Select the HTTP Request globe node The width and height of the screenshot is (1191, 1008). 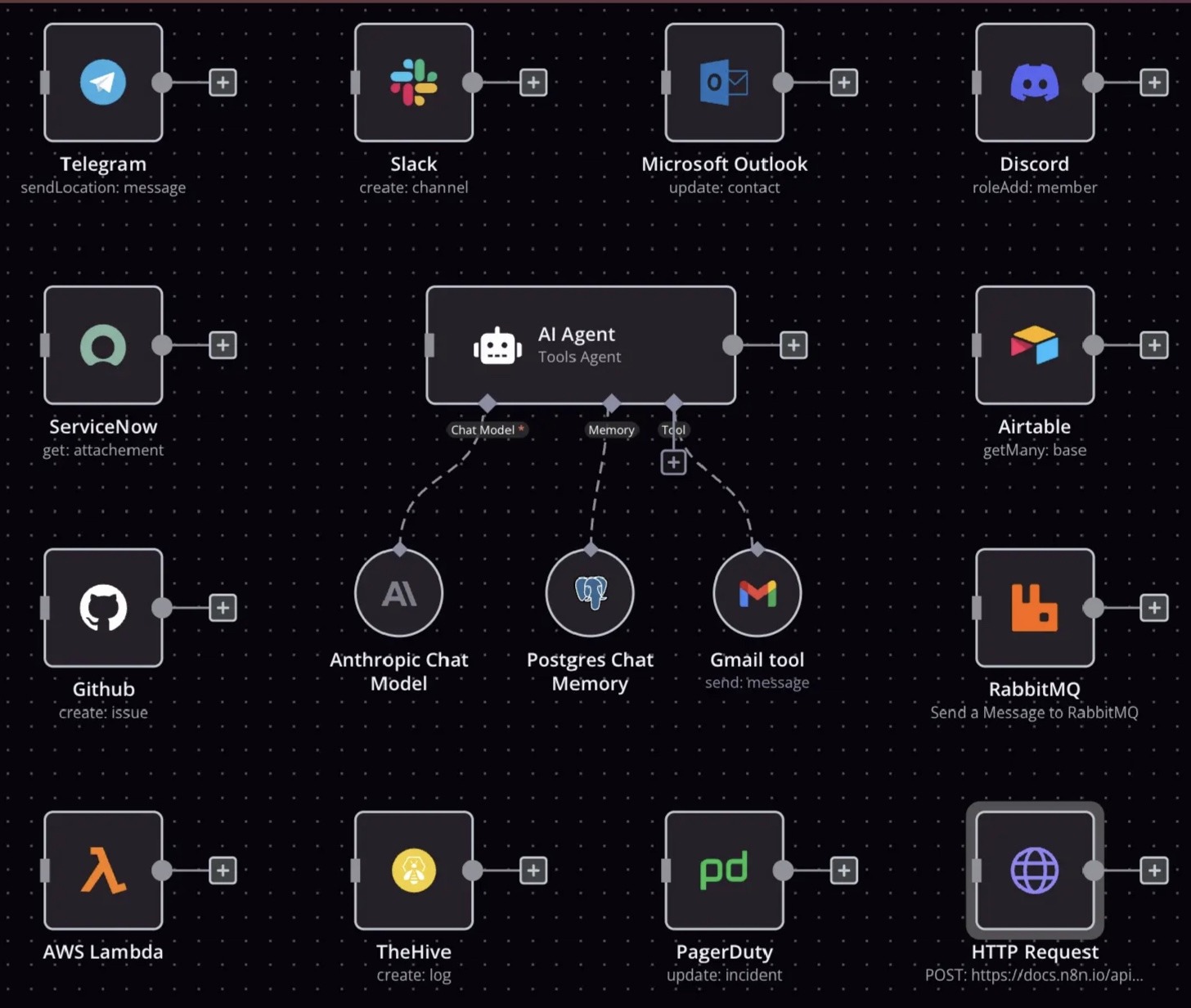click(1035, 871)
